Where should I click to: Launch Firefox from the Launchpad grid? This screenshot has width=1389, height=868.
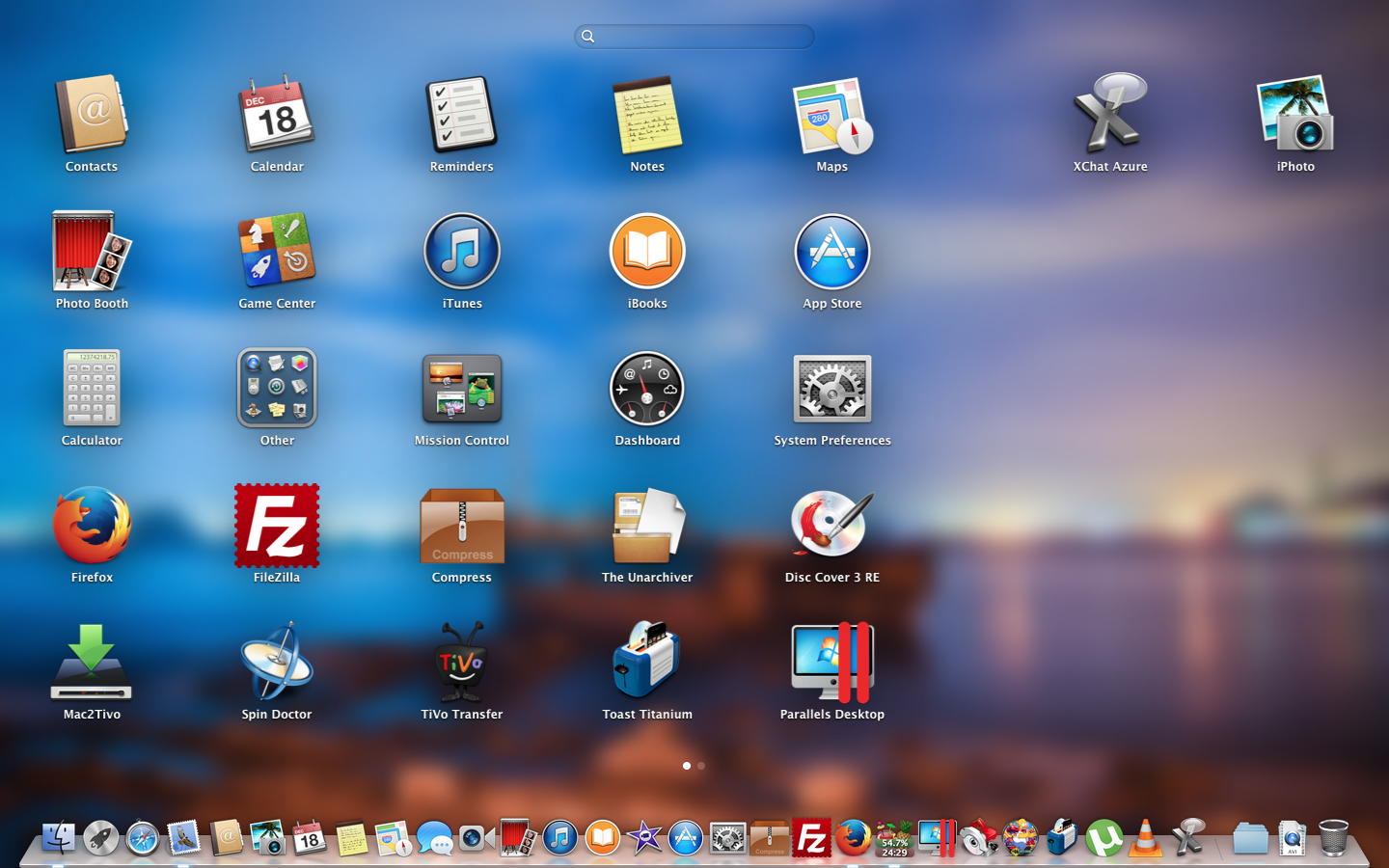[92, 526]
